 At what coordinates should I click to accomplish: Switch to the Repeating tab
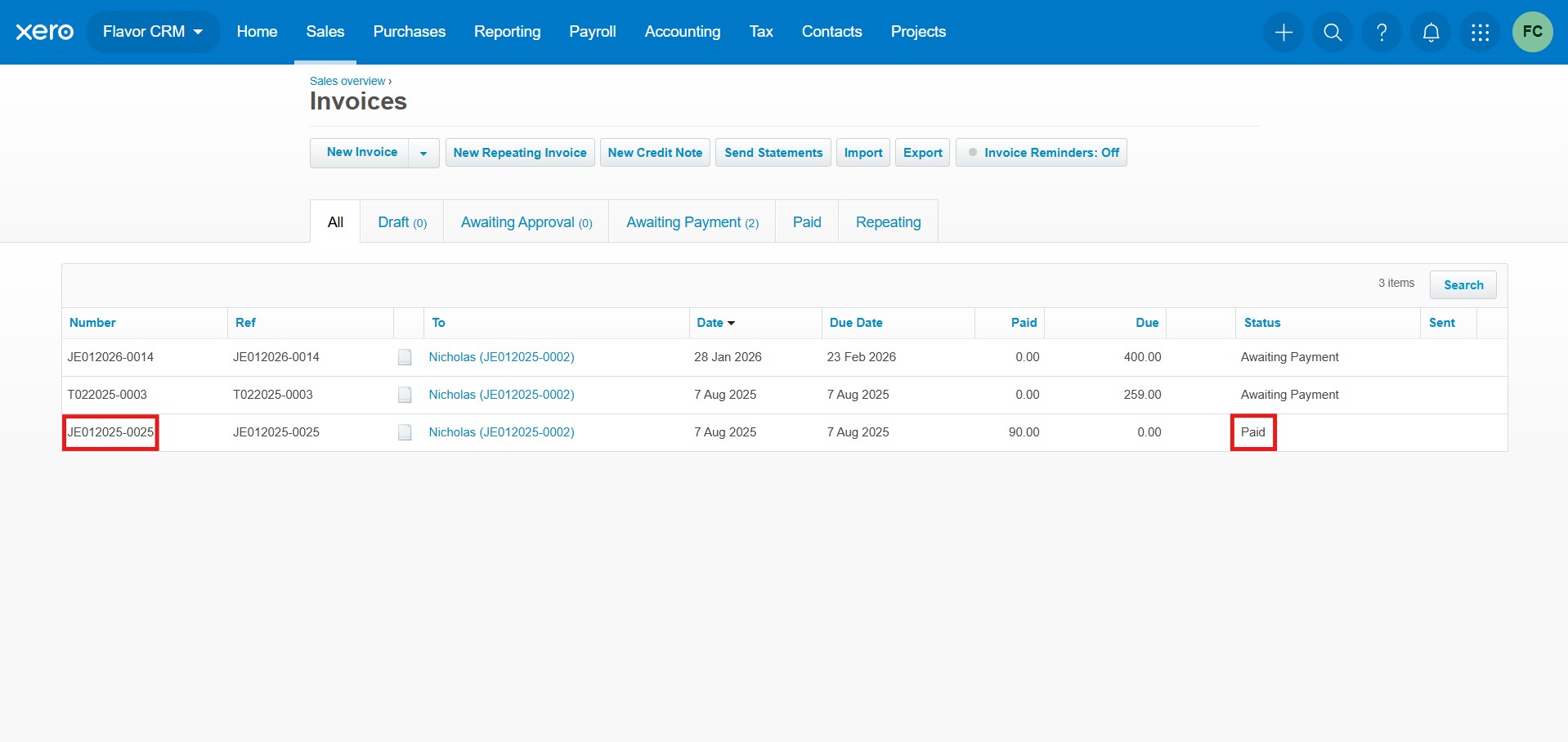tap(888, 222)
